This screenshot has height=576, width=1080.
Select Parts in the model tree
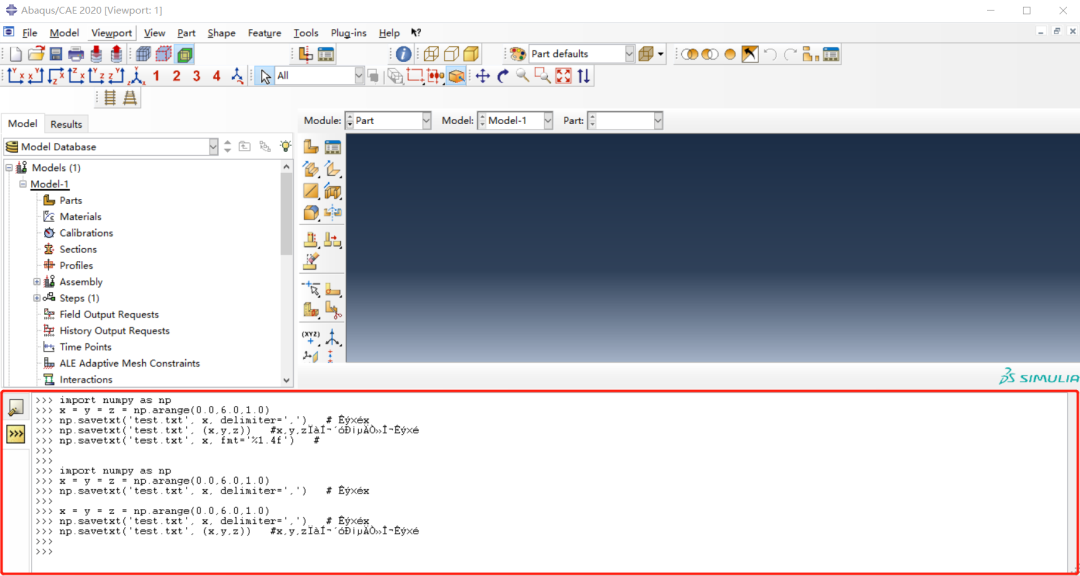71,200
